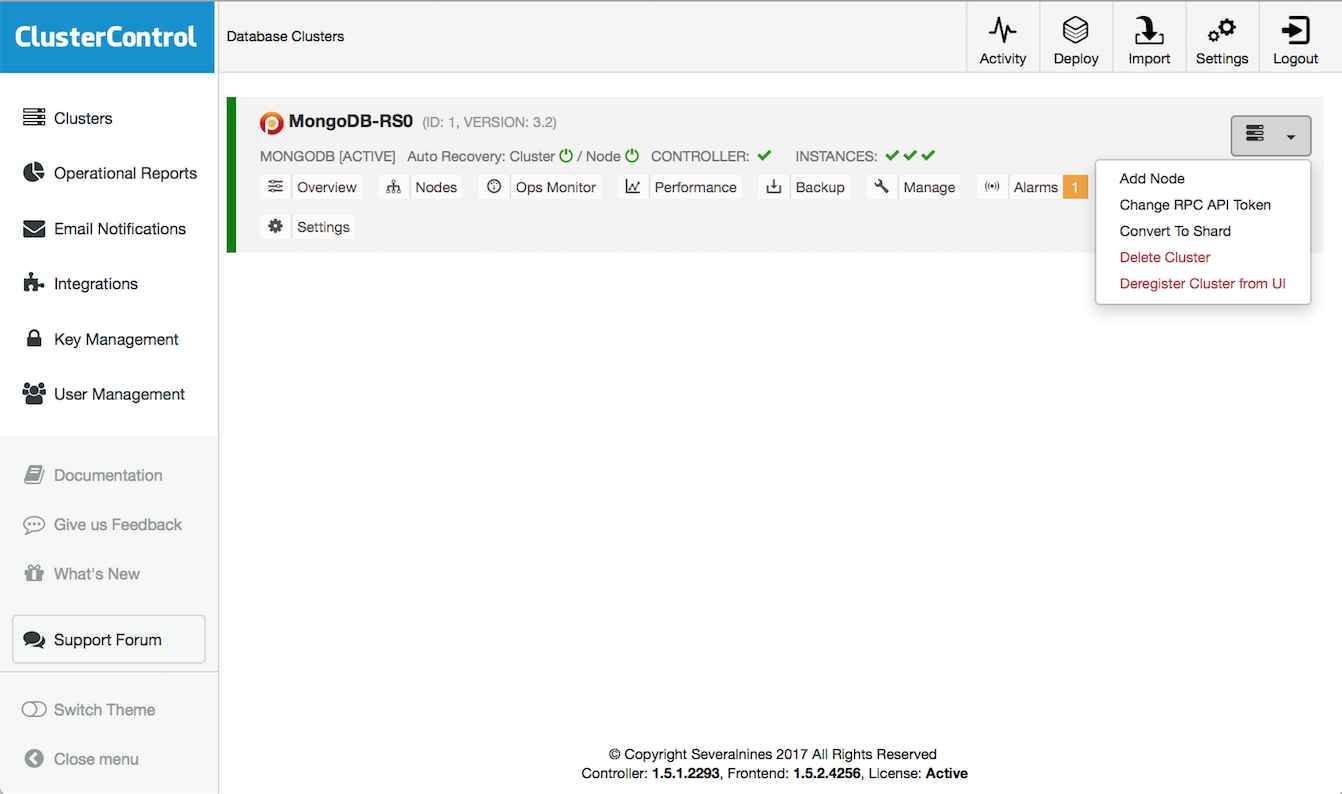The height and width of the screenshot is (794, 1342).
Task: Click the Close menu label
Action: tap(96, 759)
